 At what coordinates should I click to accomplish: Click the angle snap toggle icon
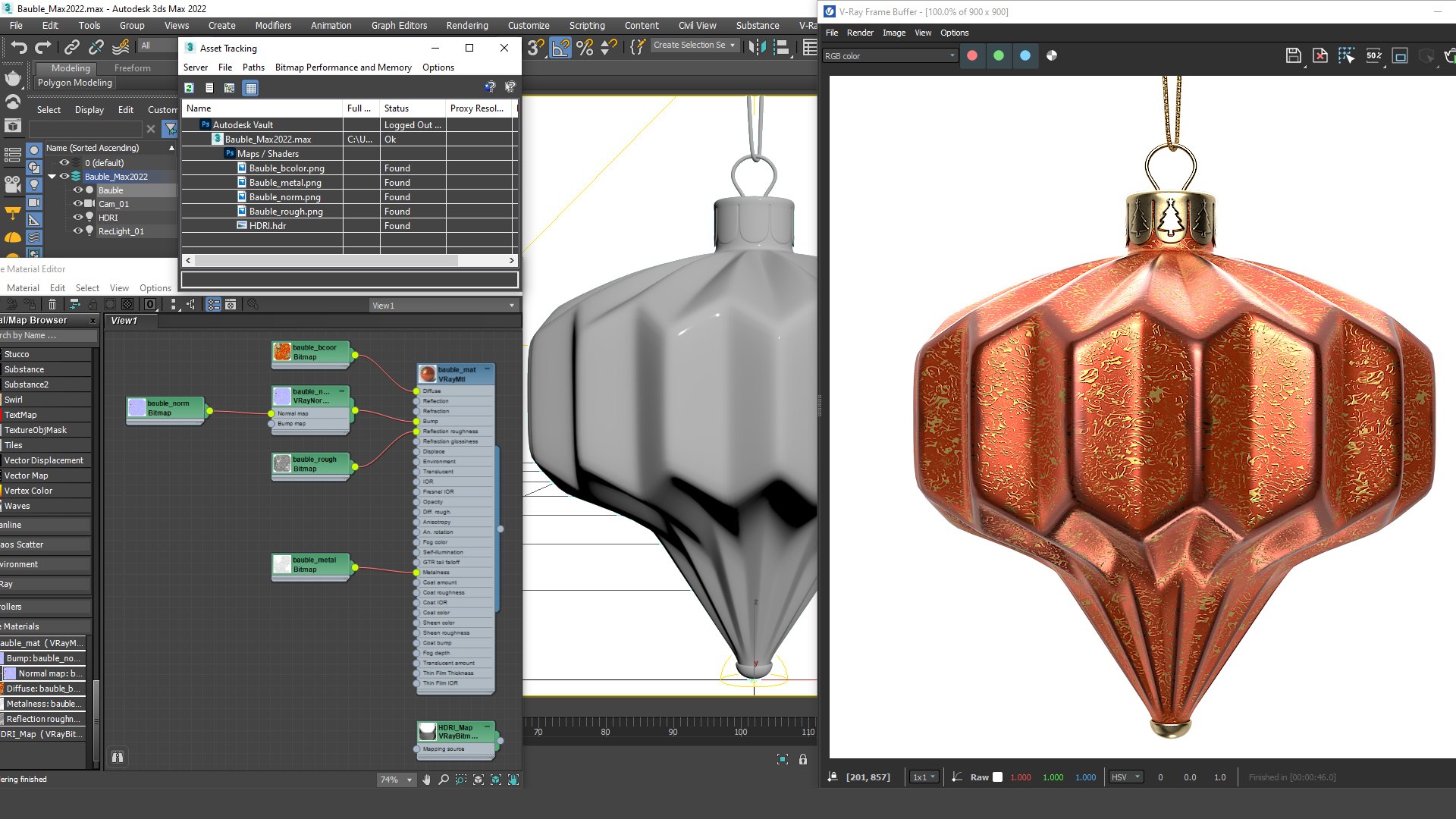point(560,48)
